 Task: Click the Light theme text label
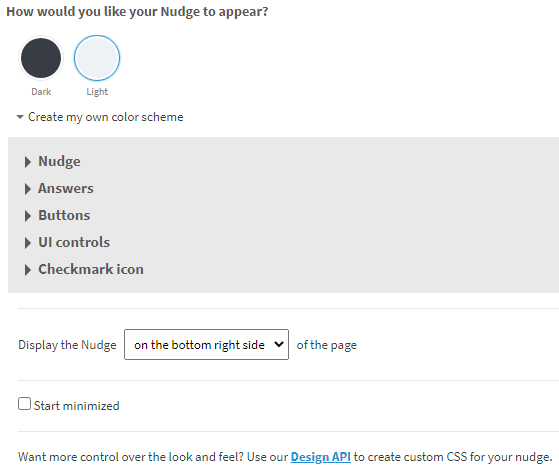97,92
